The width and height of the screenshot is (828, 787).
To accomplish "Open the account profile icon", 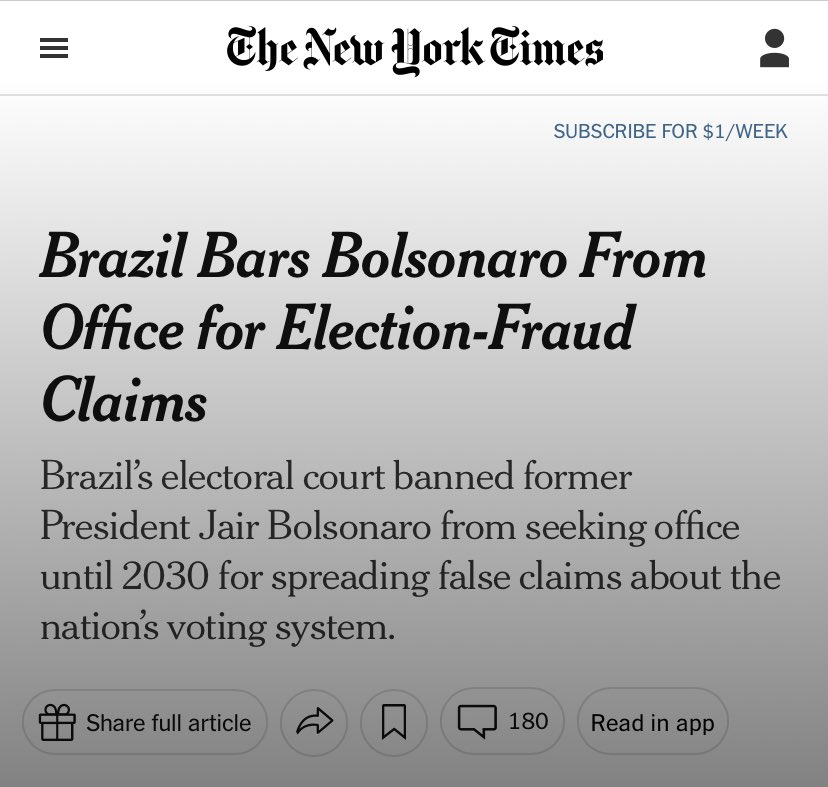I will point(774,49).
